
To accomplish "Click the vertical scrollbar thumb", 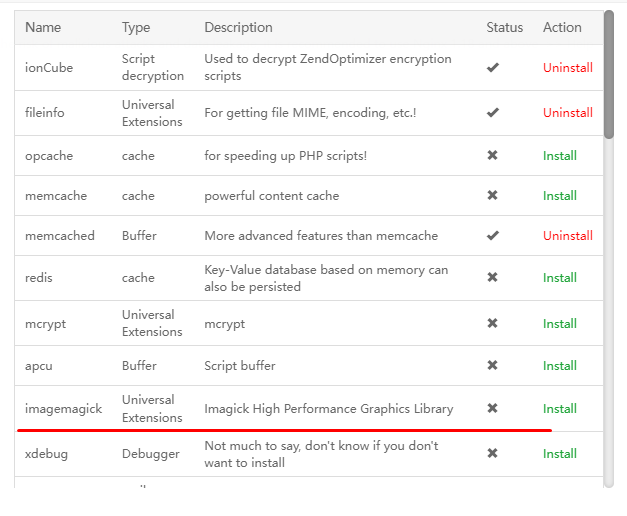I will pos(609,75).
